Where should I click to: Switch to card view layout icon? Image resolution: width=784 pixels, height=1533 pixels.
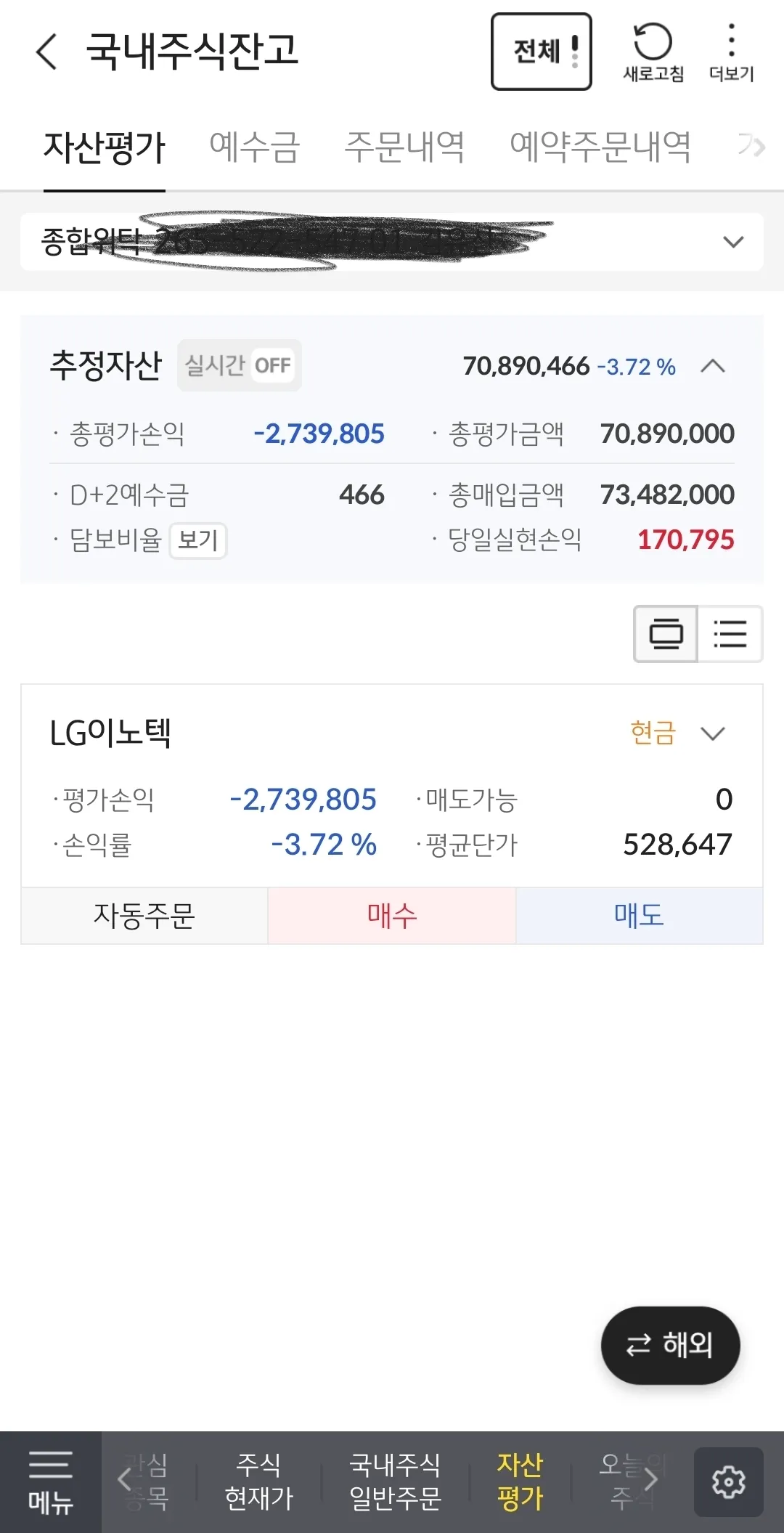pyautogui.click(x=666, y=634)
